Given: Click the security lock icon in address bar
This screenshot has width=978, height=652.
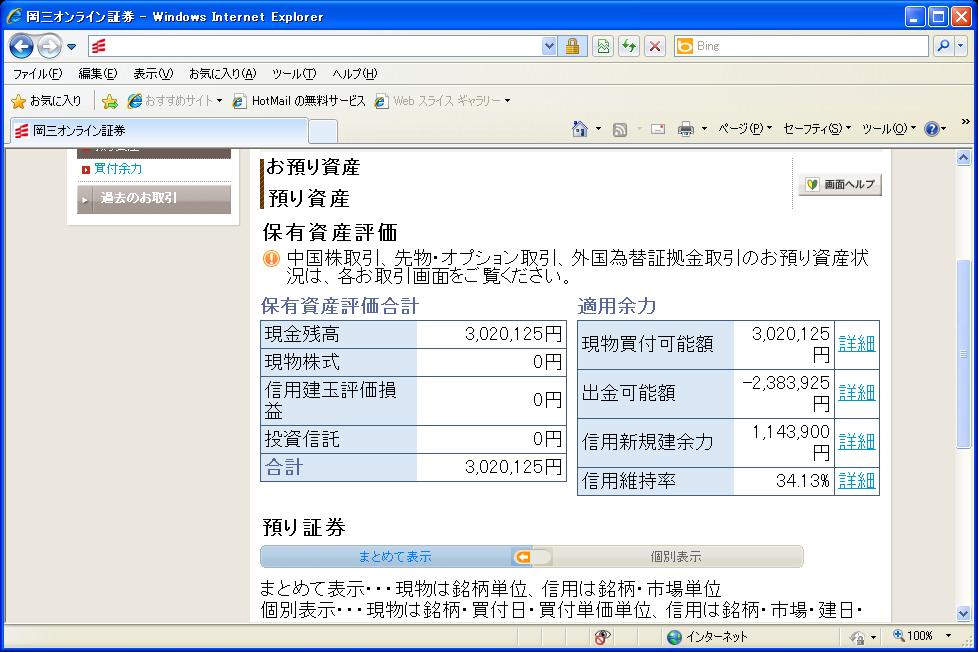Looking at the screenshot, I should (x=573, y=46).
